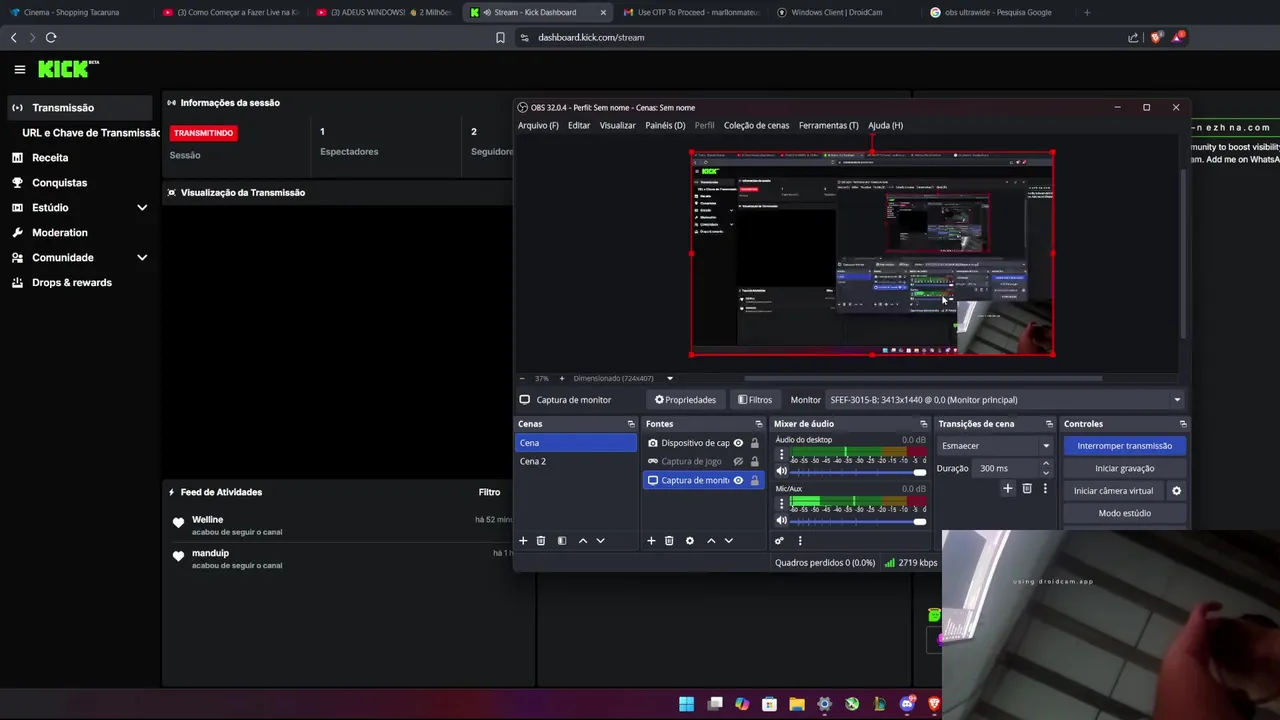Mute the Áudio do desktop channel
This screenshot has height=720, width=1280.
tap(782, 471)
